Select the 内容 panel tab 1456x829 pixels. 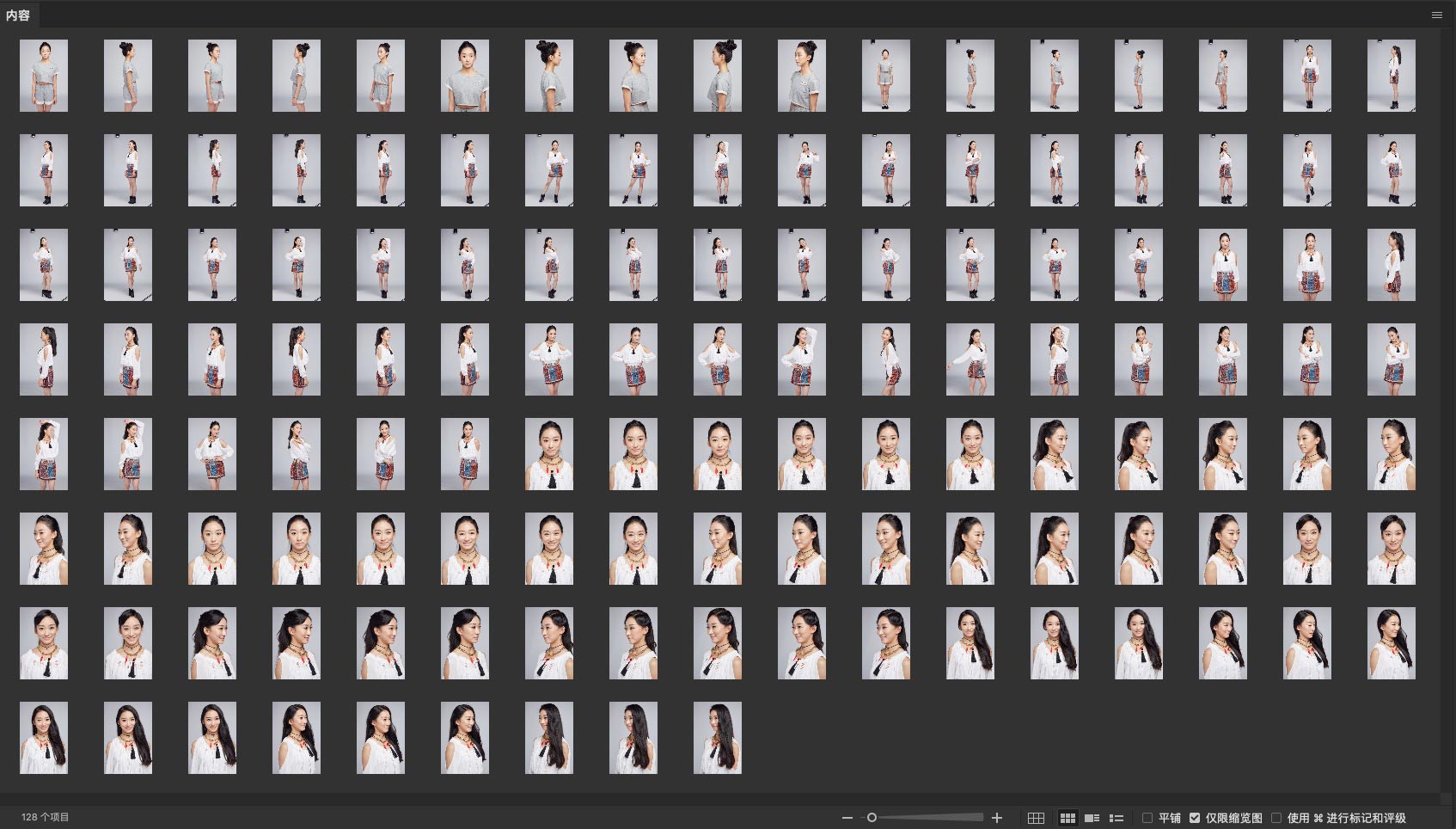tap(18, 15)
